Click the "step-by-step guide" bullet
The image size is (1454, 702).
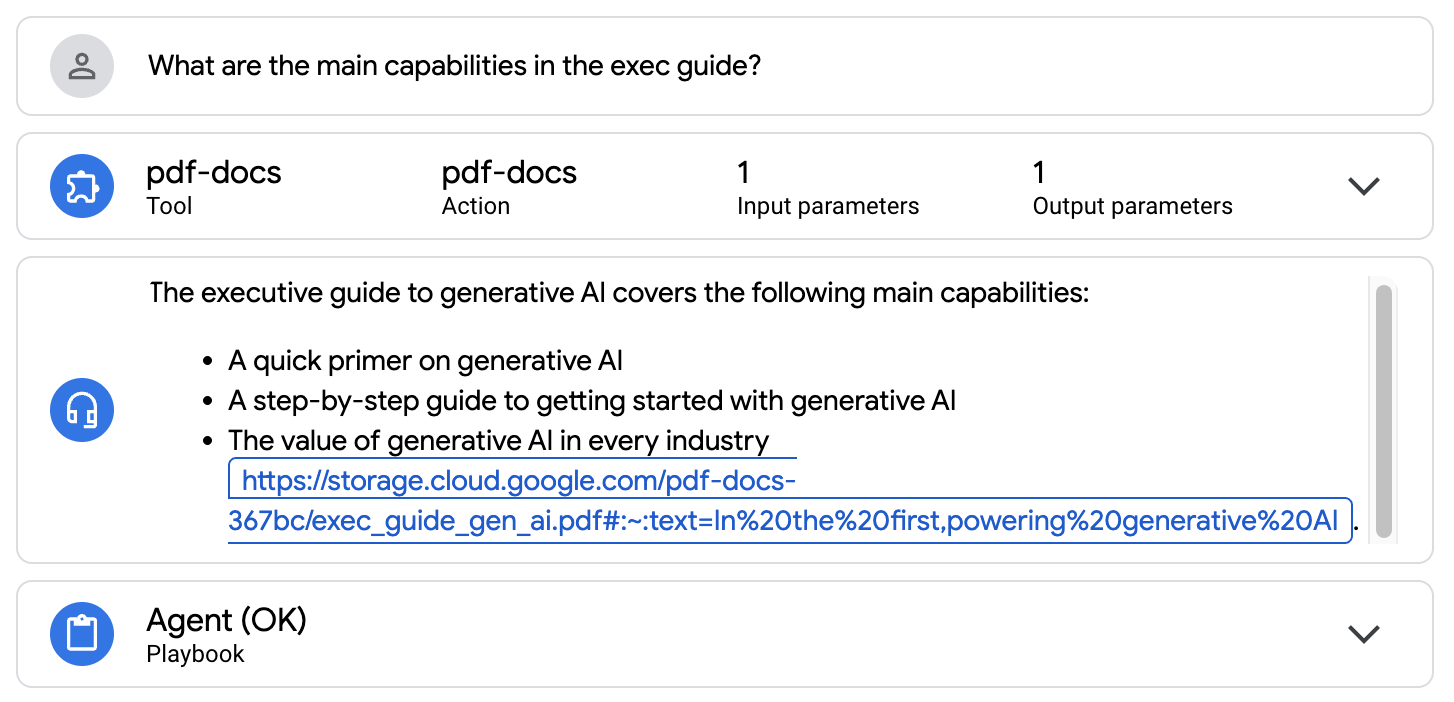tap(592, 401)
